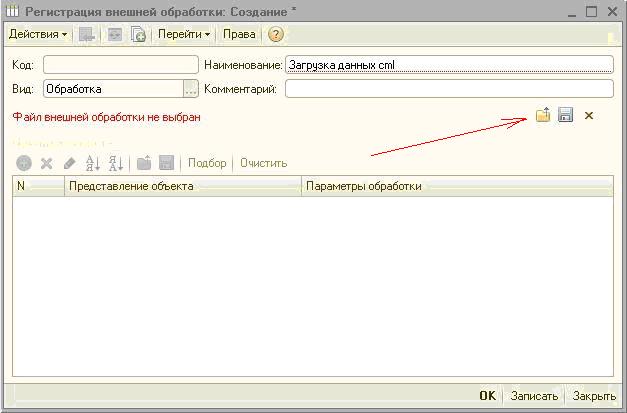
Task: Click the pencil edit icon in table toolbar
Action: pyautogui.click(x=69, y=163)
